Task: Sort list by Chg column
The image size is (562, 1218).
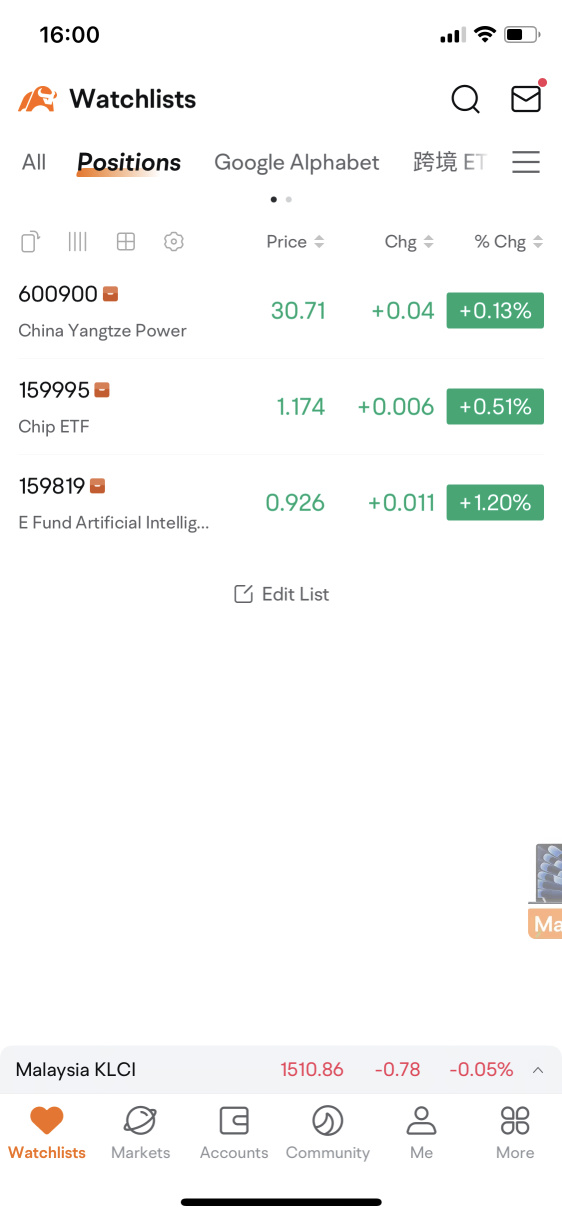Action: (x=409, y=241)
